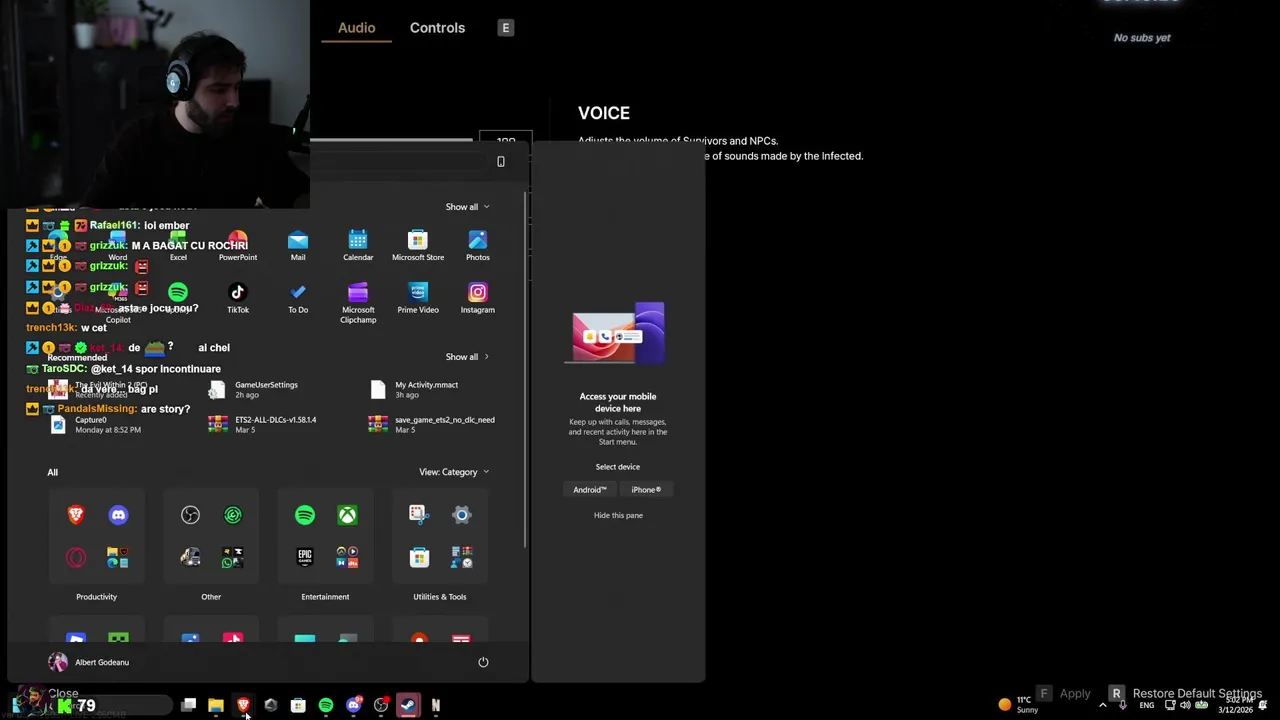Expand Other category overflow group
The height and width of the screenshot is (720, 1280).
point(233,557)
